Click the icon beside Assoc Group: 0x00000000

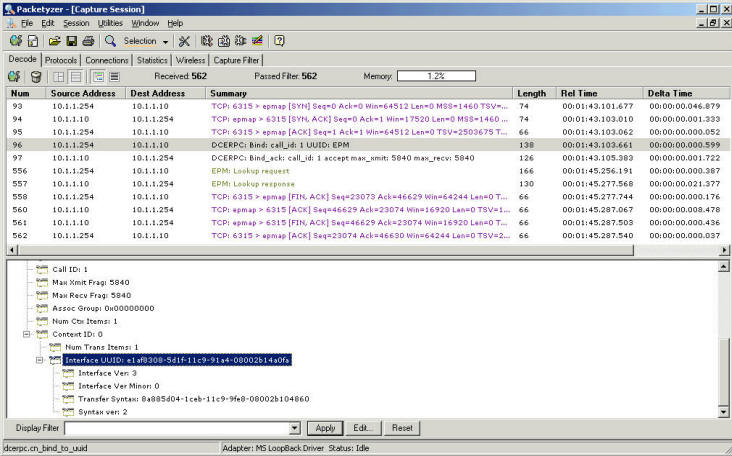pyautogui.click(x=42, y=308)
